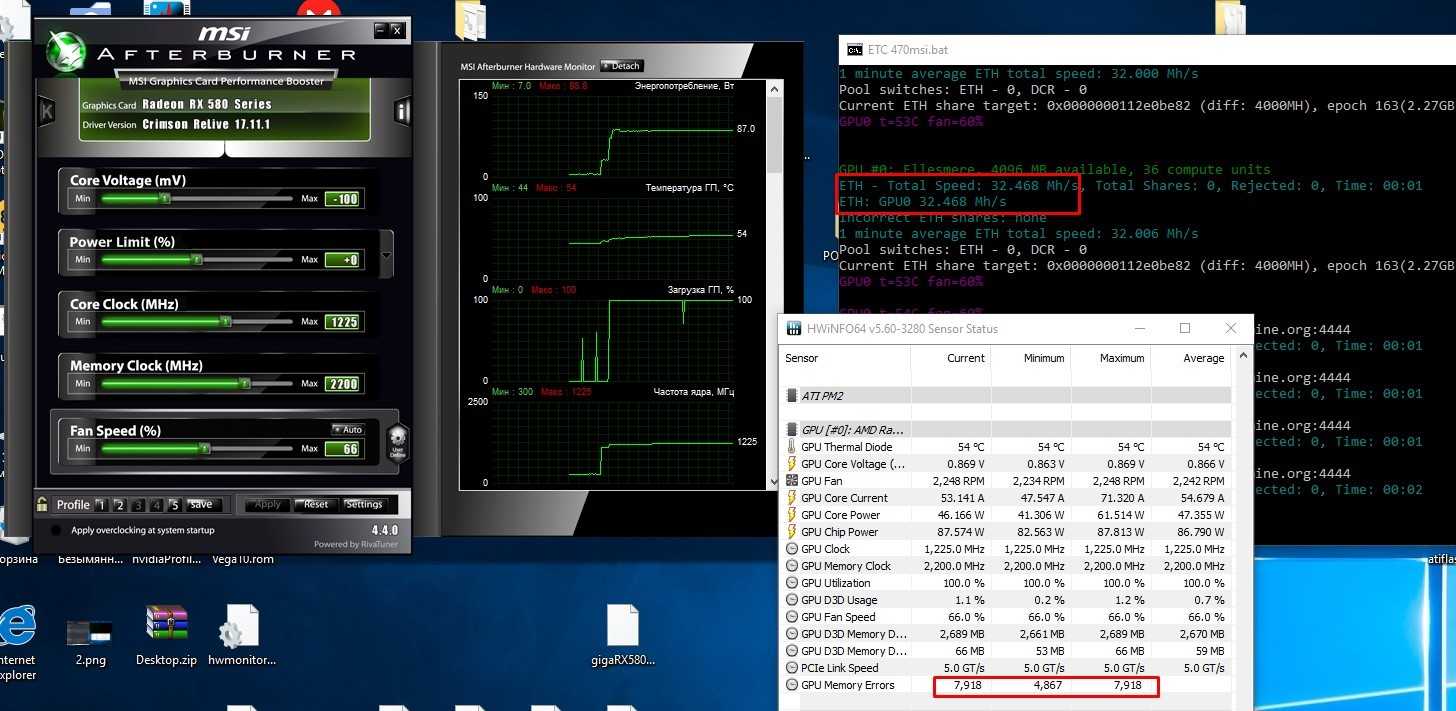This screenshot has width=1456, height=711.
Task: Detach the hardware monitor window
Action: 621,66
